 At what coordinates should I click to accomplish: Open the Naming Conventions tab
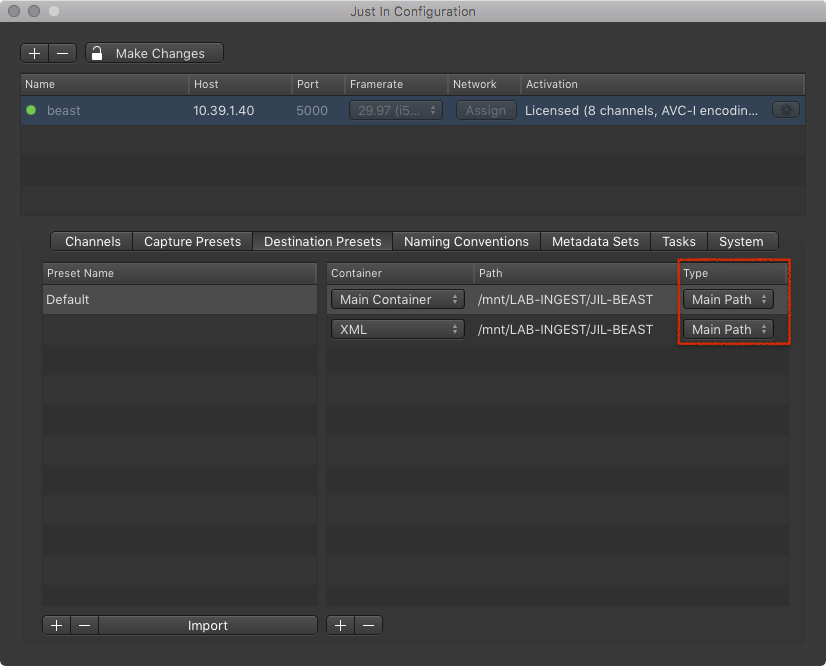[x=466, y=241]
